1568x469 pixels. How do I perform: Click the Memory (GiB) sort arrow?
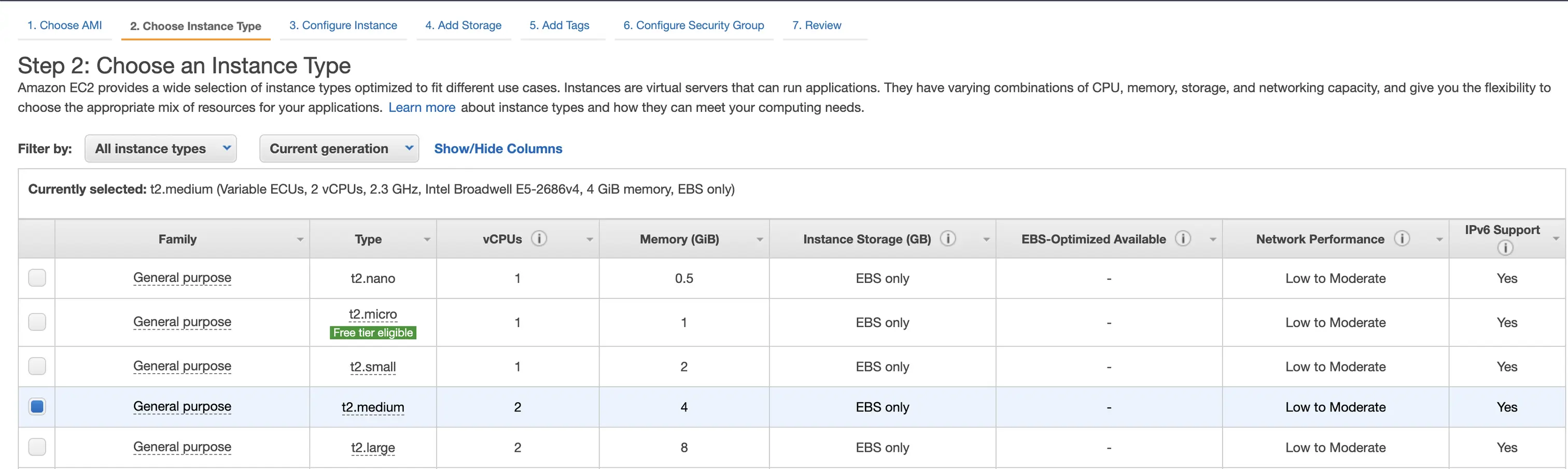click(x=760, y=239)
